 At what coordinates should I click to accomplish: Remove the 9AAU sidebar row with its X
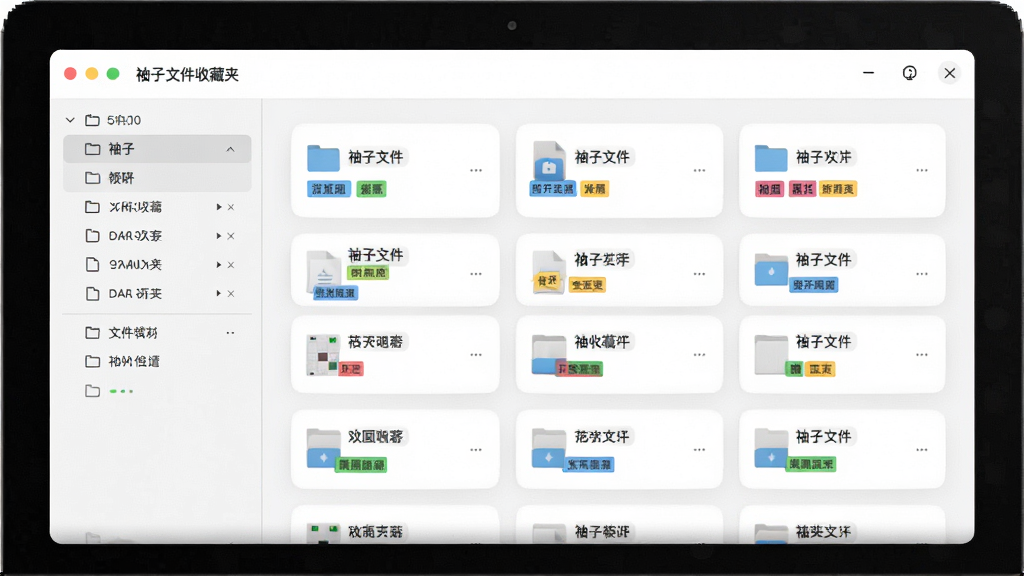click(231, 264)
